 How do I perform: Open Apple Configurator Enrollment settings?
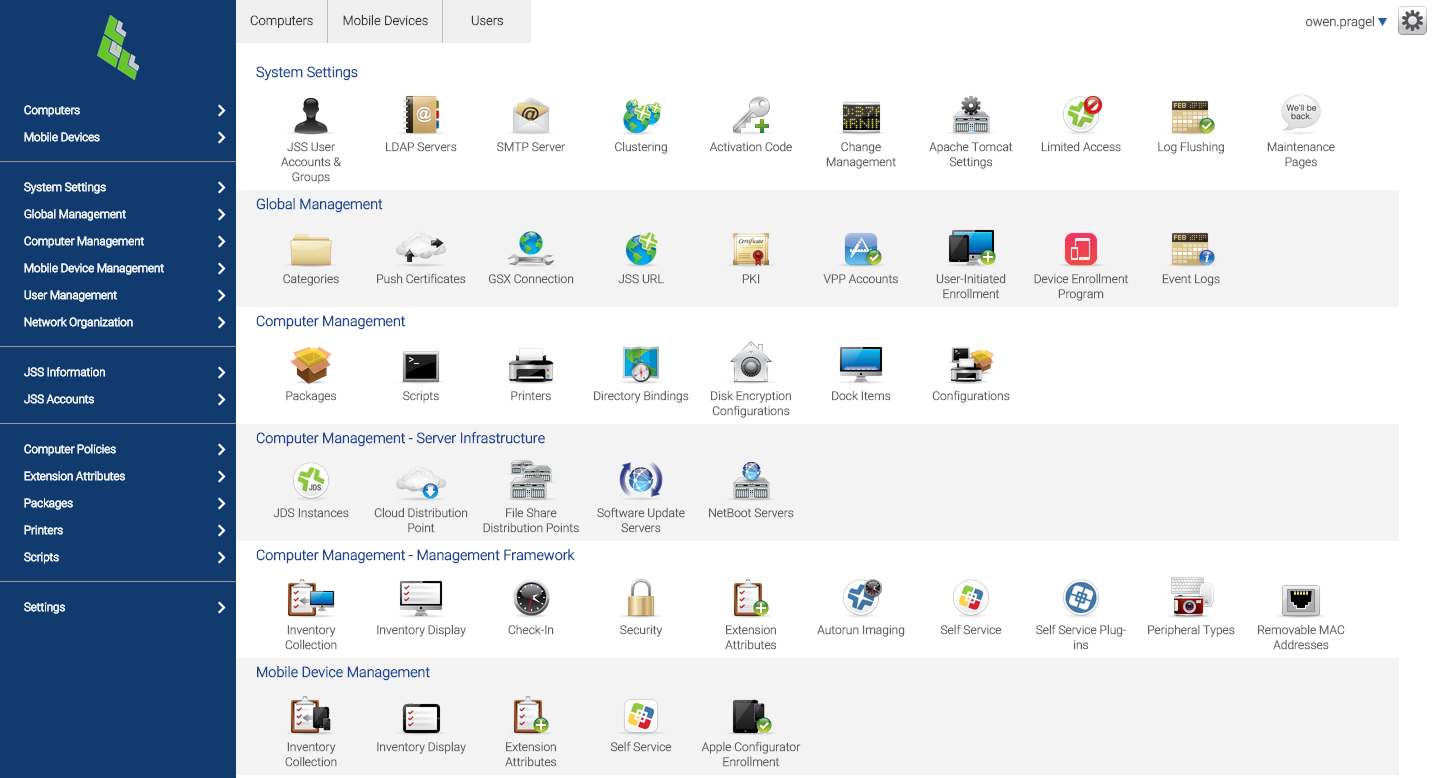tap(751, 716)
